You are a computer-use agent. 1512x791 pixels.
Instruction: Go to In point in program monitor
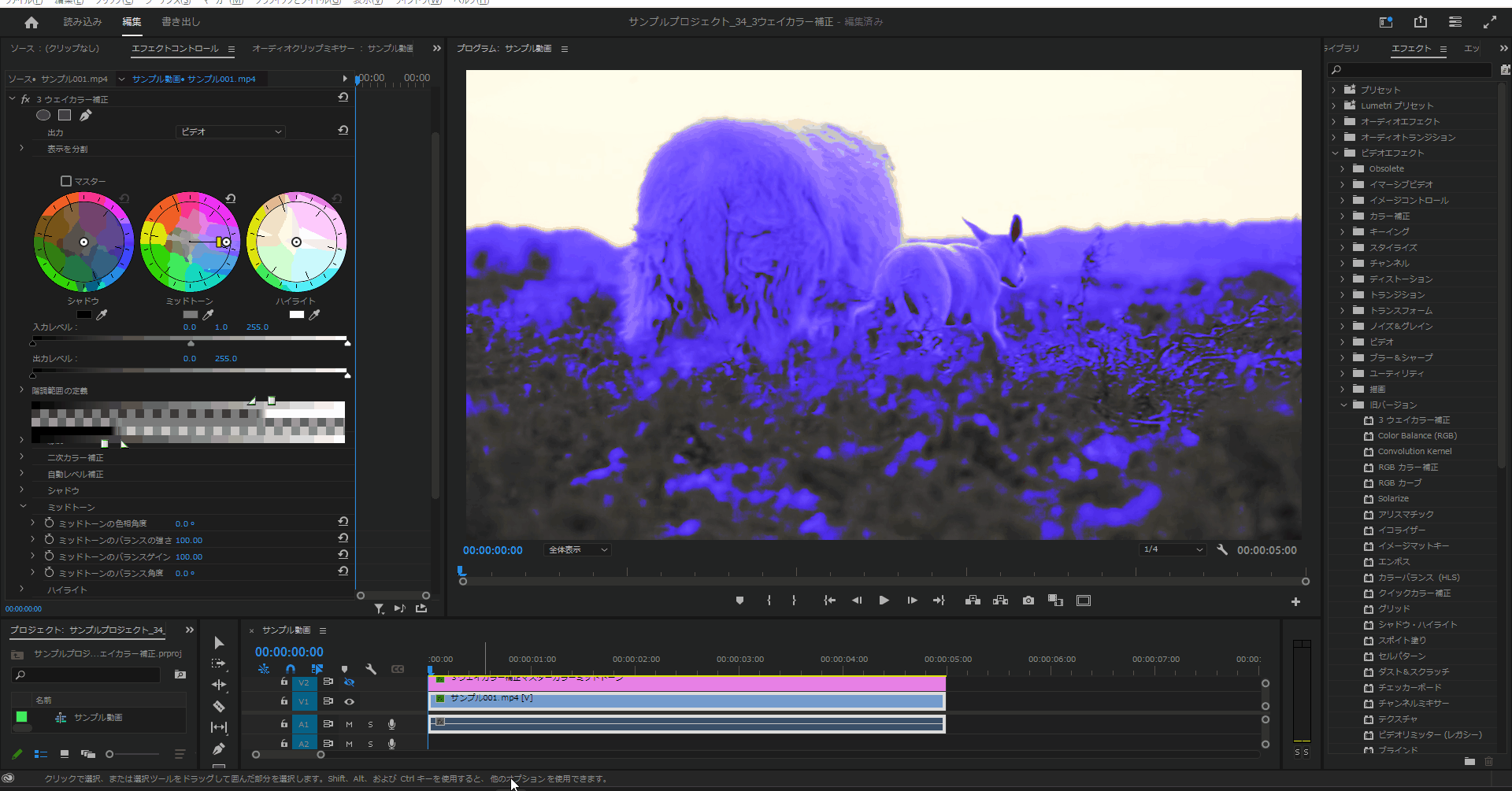click(829, 601)
